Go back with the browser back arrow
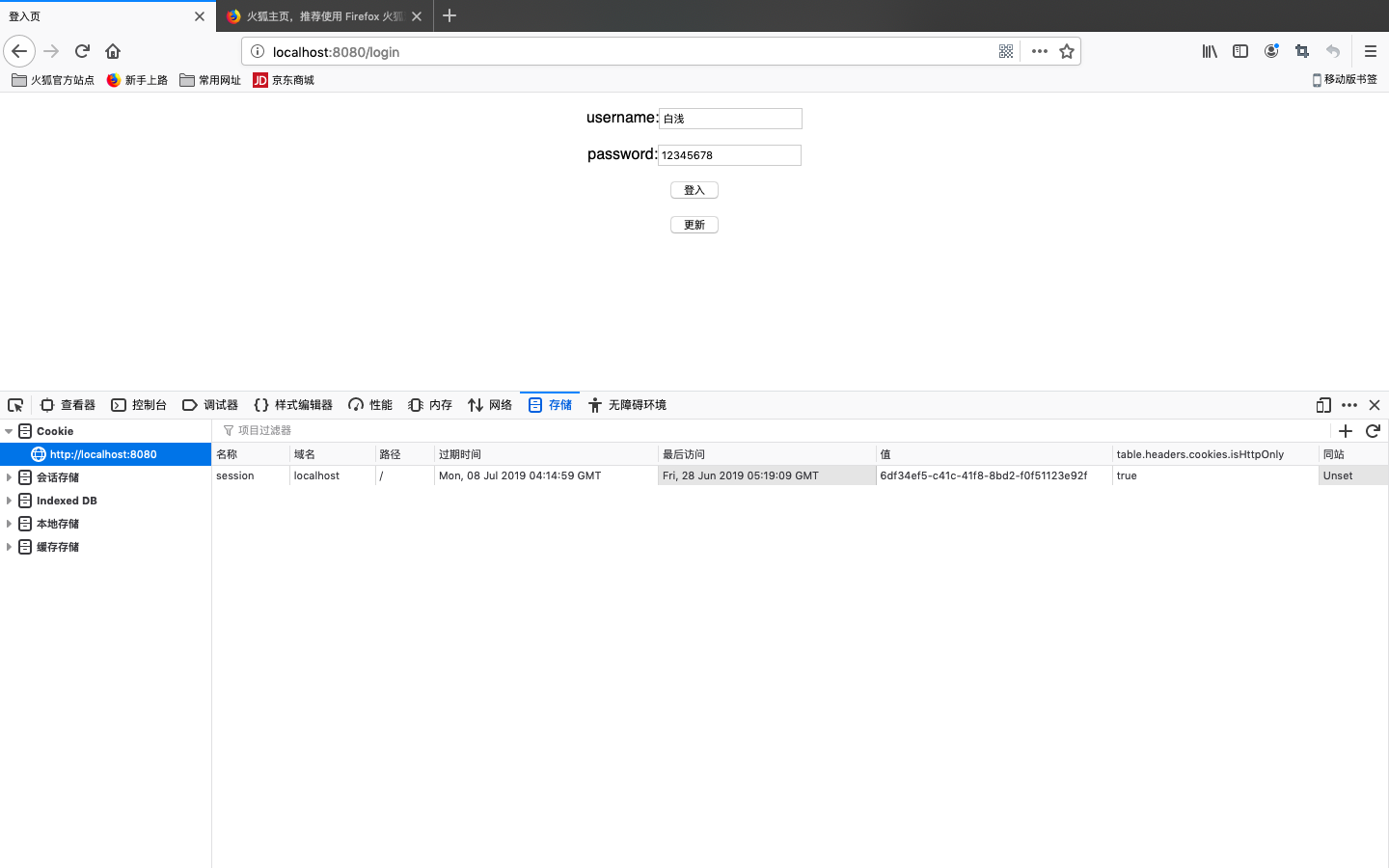Viewport: 1389px width, 868px height. [x=19, y=51]
